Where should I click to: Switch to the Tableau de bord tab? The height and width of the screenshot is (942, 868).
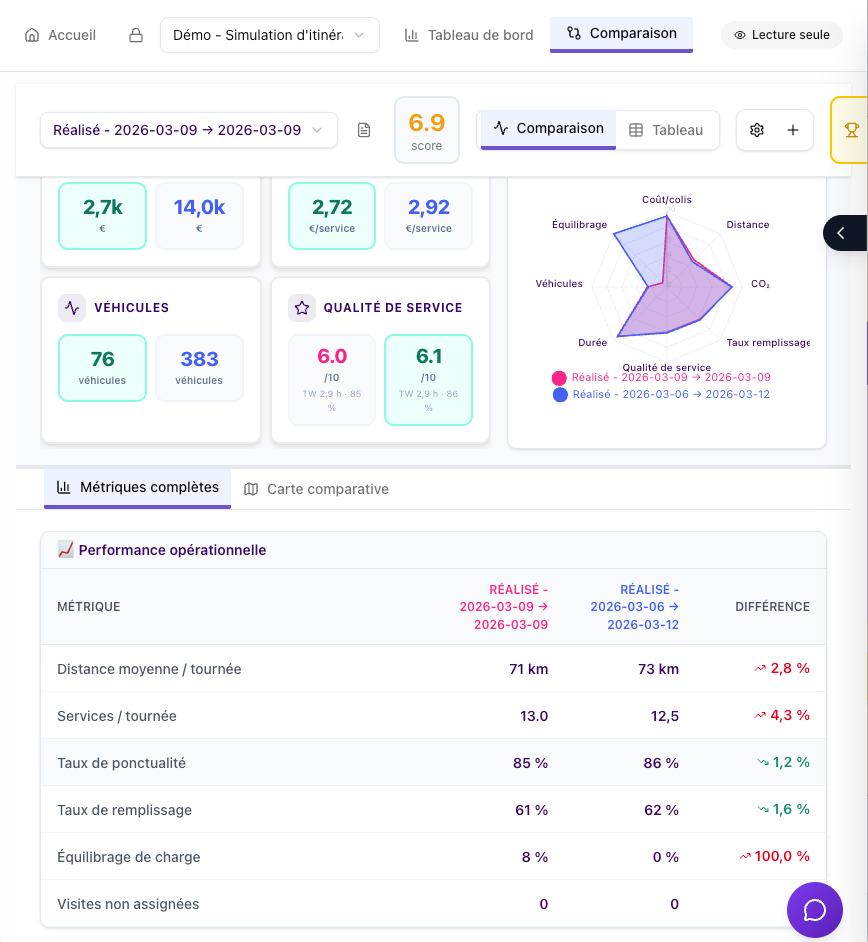pyautogui.click(x=469, y=35)
